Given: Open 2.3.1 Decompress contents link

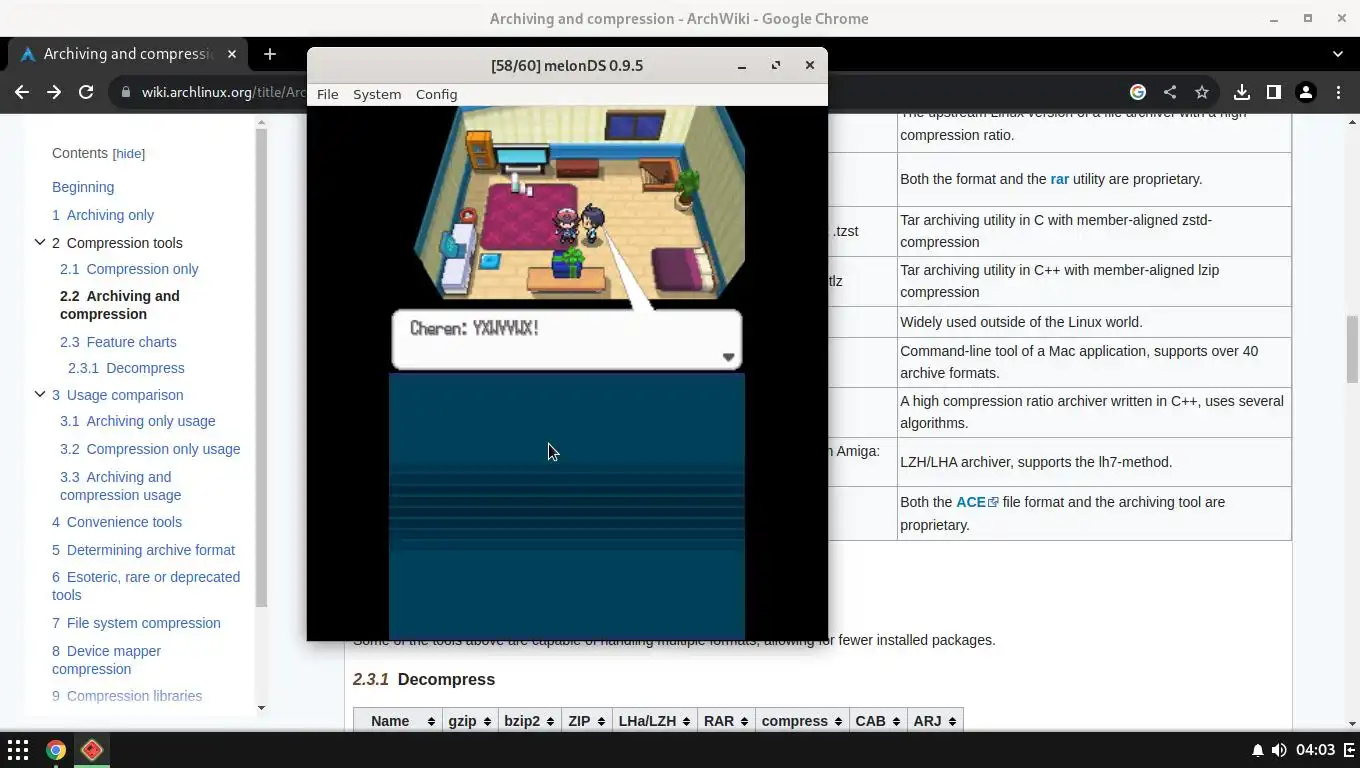Looking at the screenshot, I should point(126,368).
